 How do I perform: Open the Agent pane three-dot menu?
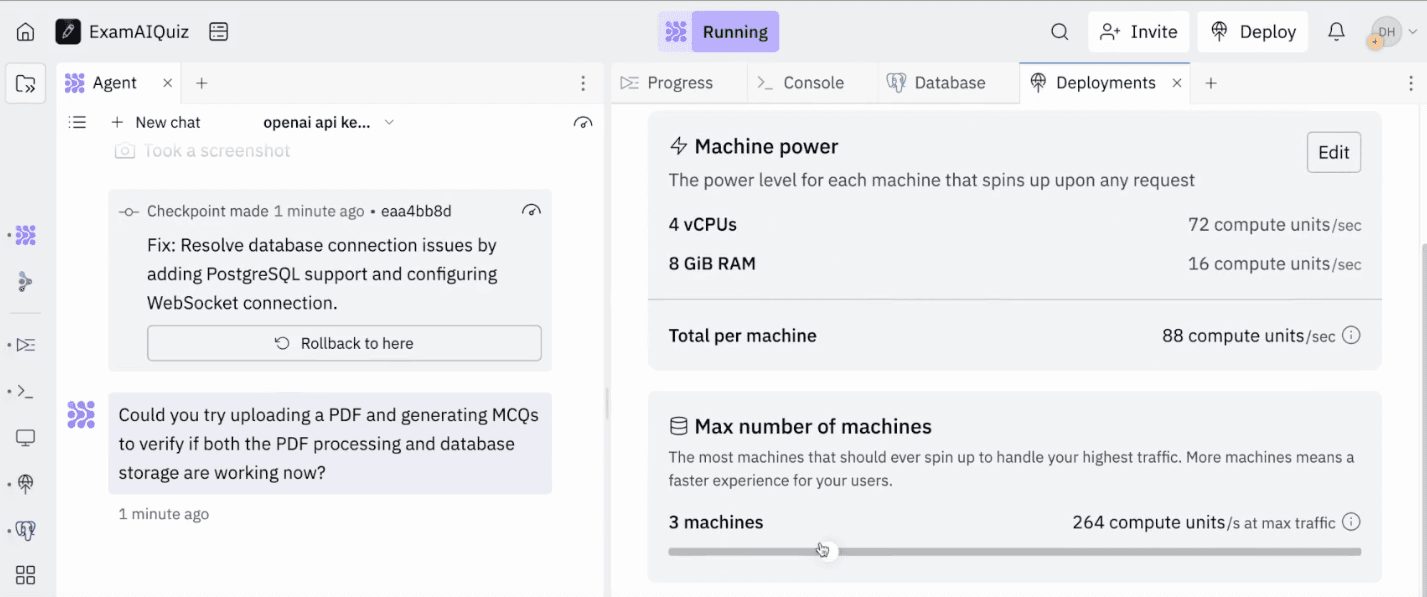[x=584, y=84]
